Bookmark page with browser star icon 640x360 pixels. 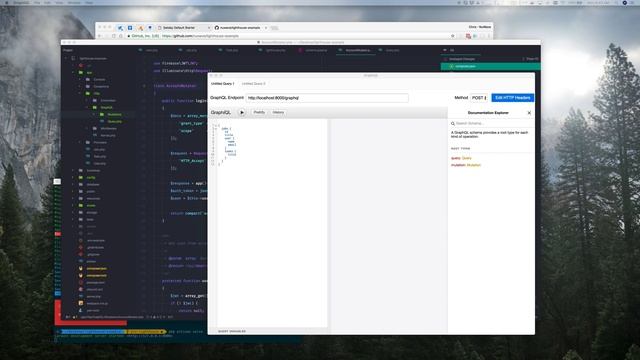click(x=452, y=36)
